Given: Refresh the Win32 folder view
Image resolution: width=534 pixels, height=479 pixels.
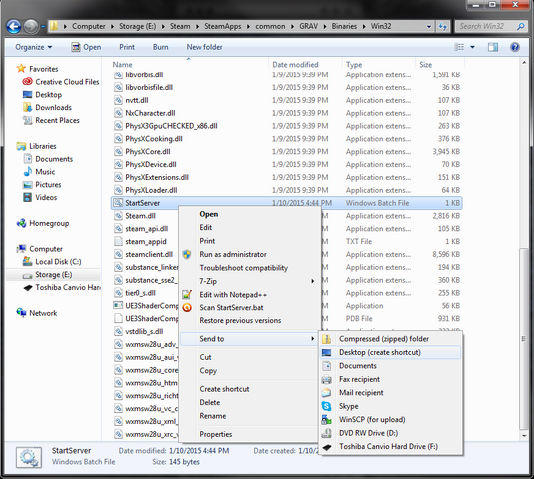Looking at the screenshot, I should (x=442, y=26).
